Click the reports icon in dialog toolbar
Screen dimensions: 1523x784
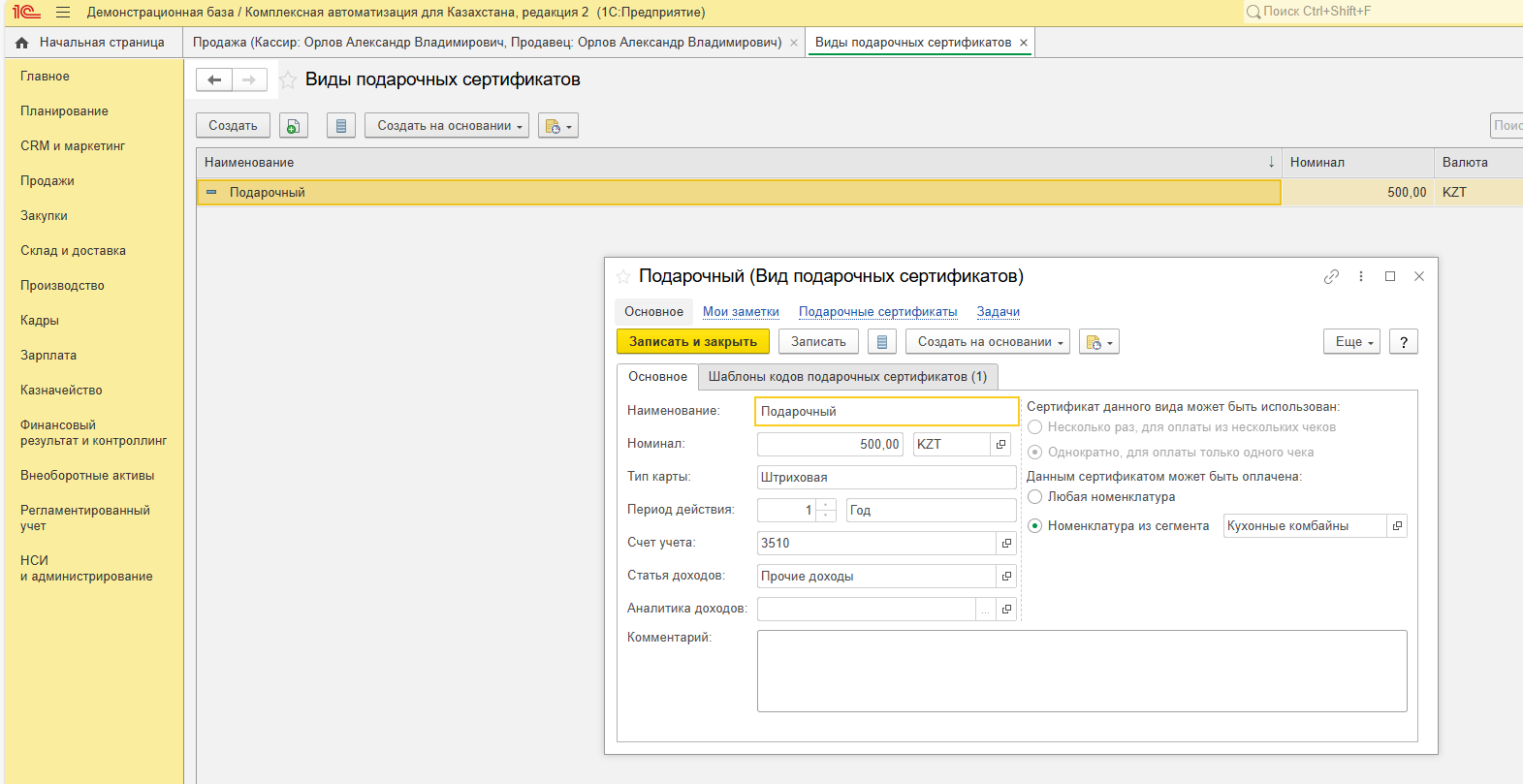coord(881,342)
